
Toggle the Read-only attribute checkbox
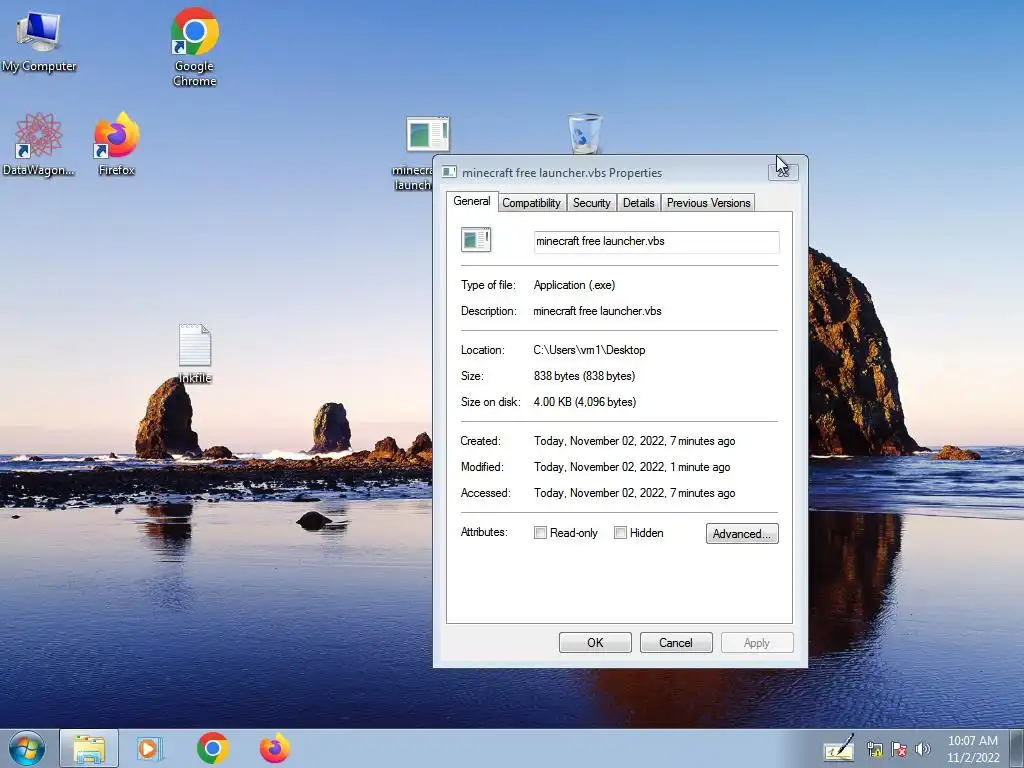tap(540, 533)
